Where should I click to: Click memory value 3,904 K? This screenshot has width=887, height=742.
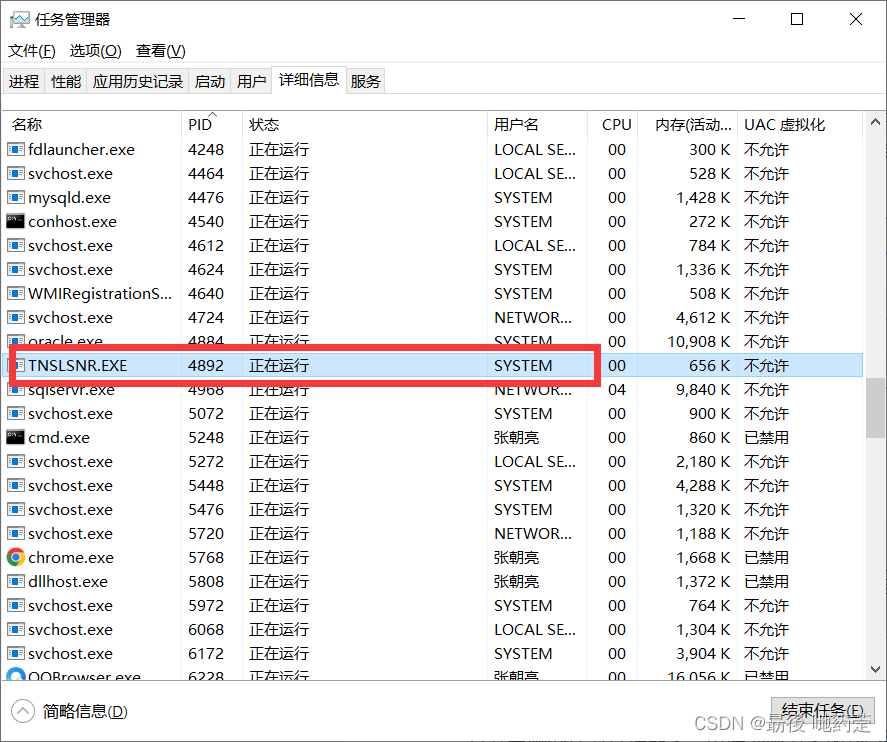pos(703,653)
